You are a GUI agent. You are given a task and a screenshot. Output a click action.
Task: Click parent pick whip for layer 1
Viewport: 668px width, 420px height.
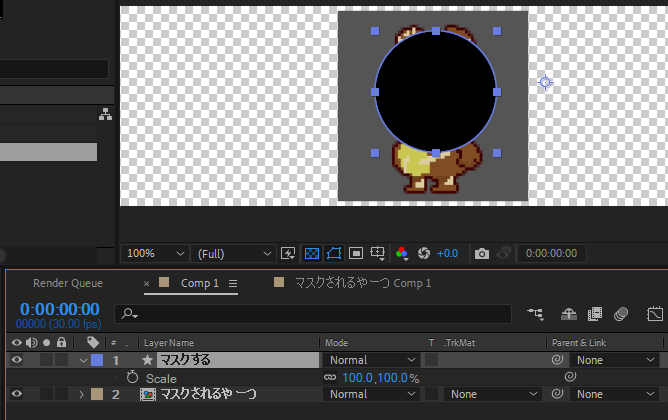point(557,360)
